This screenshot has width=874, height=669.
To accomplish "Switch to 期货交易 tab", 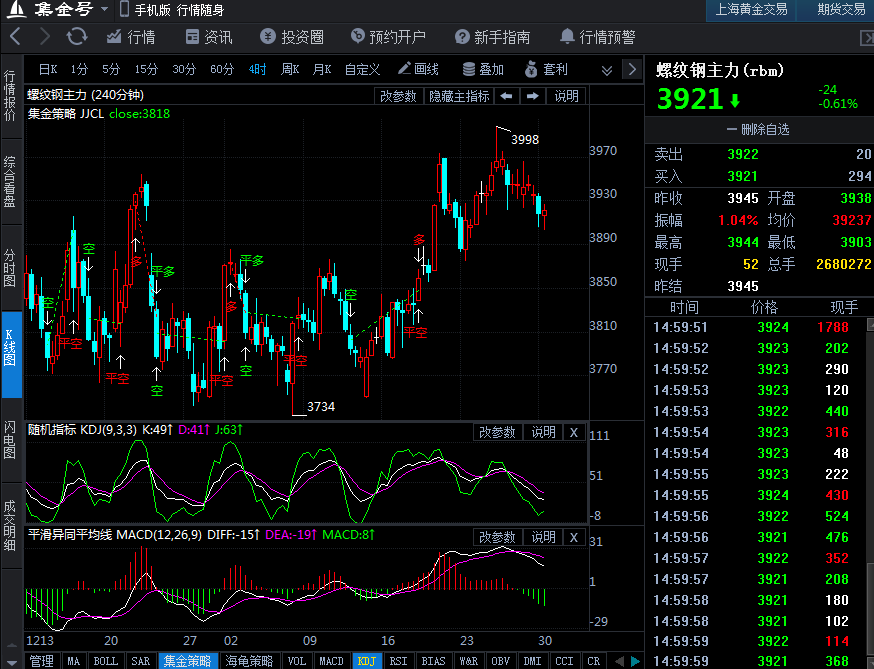I will click(840, 10).
